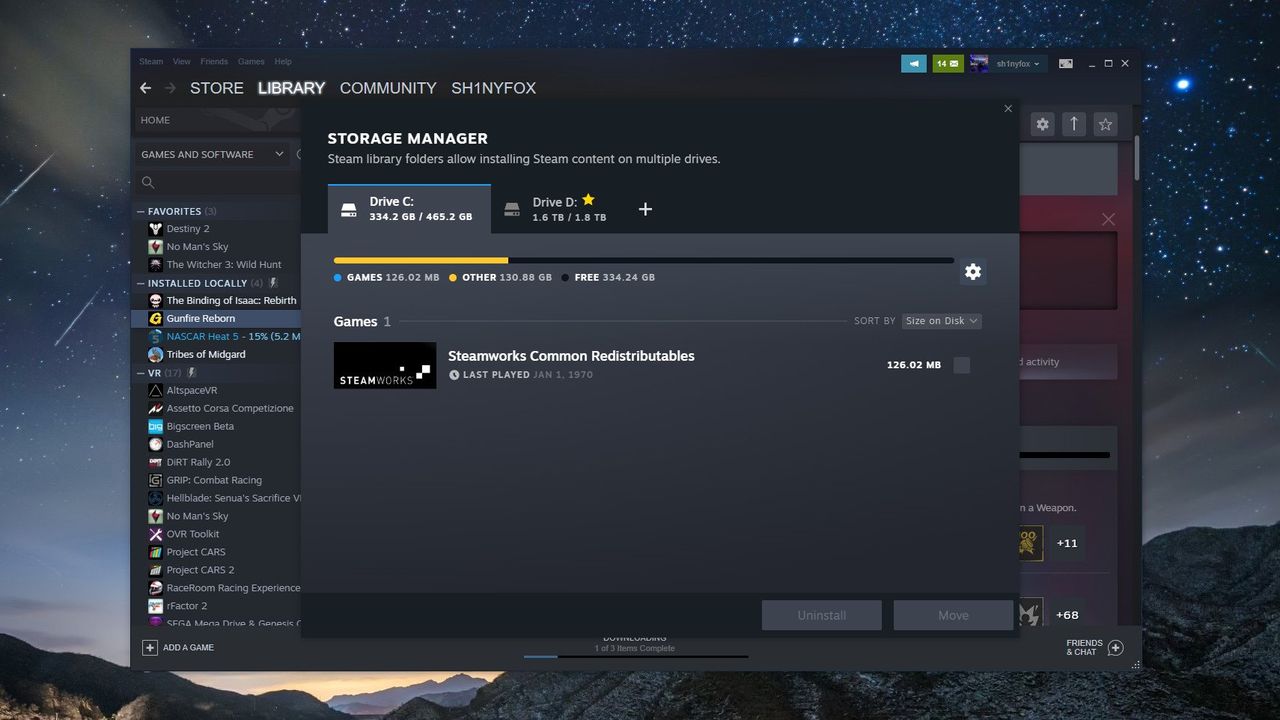Viewport: 1280px width, 720px height.
Task: Open Storage Manager gear settings for drive
Action: pyautogui.click(x=972, y=272)
